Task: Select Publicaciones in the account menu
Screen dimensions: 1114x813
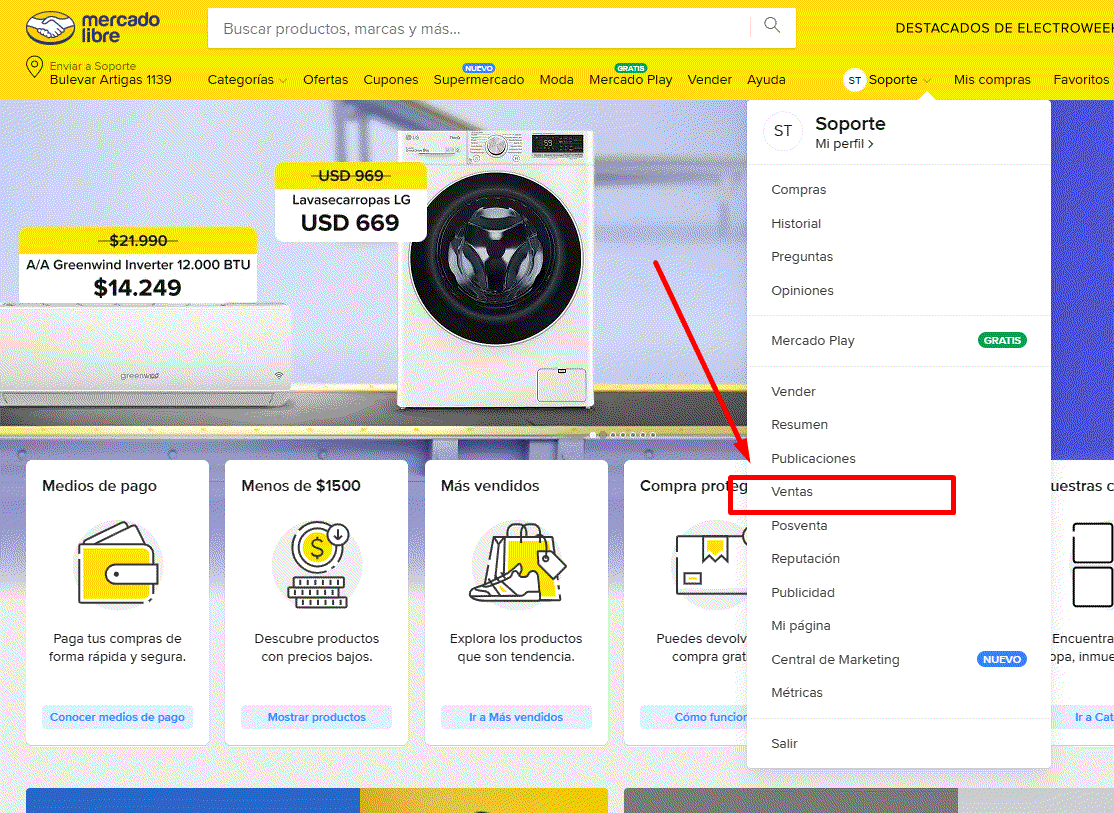Action: [x=813, y=458]
